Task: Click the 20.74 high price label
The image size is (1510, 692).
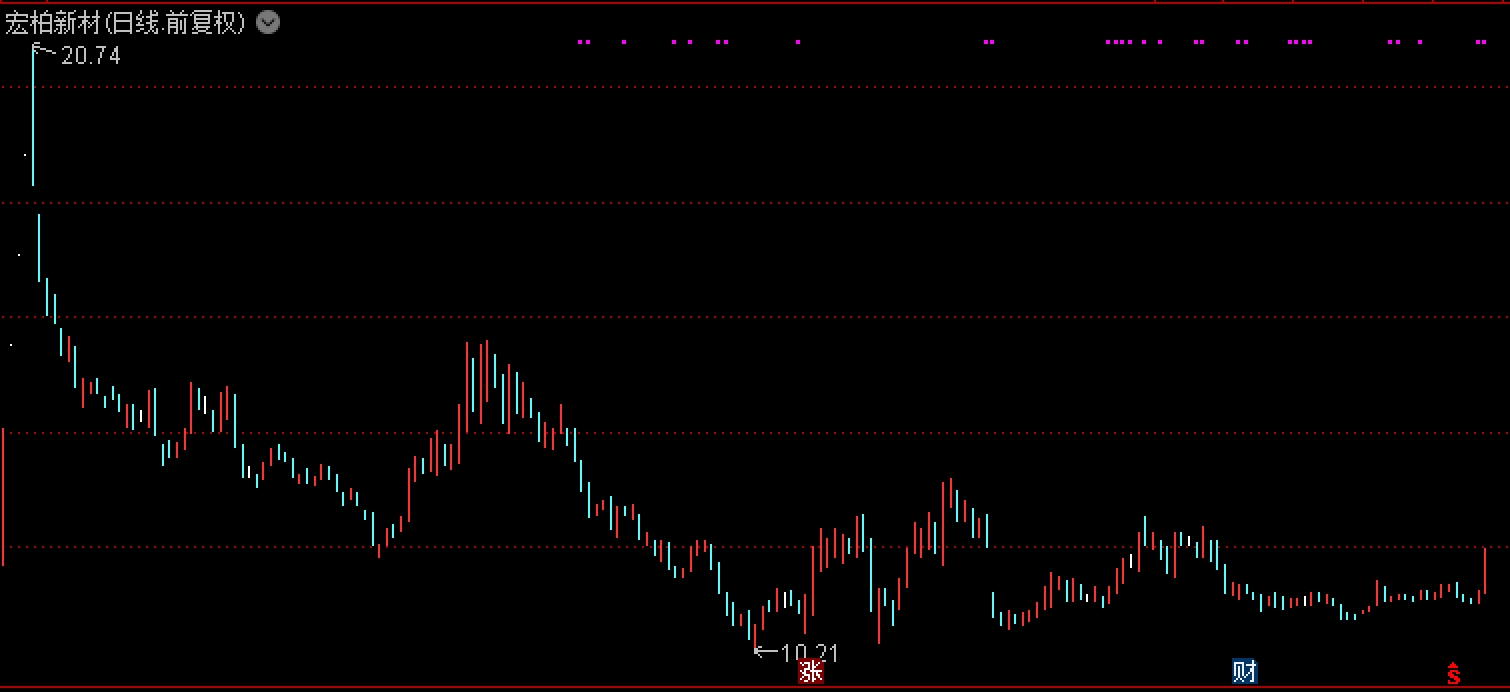Action: click(x=91, y=56)
